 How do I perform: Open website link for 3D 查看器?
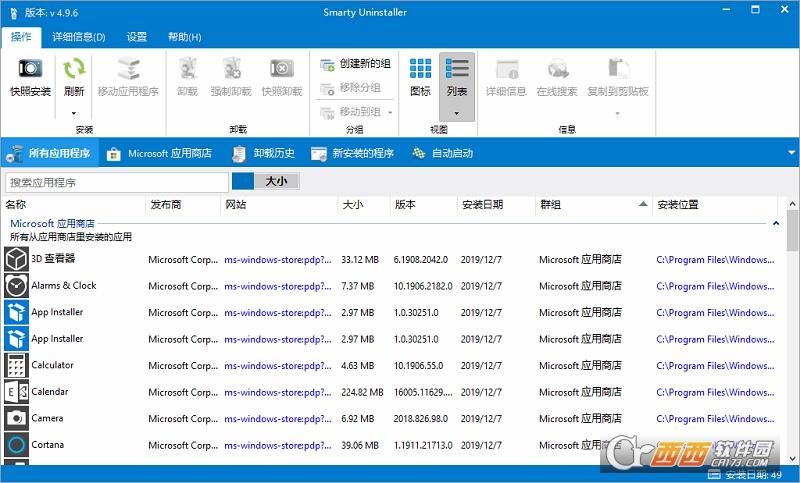[x=278, y=260]
